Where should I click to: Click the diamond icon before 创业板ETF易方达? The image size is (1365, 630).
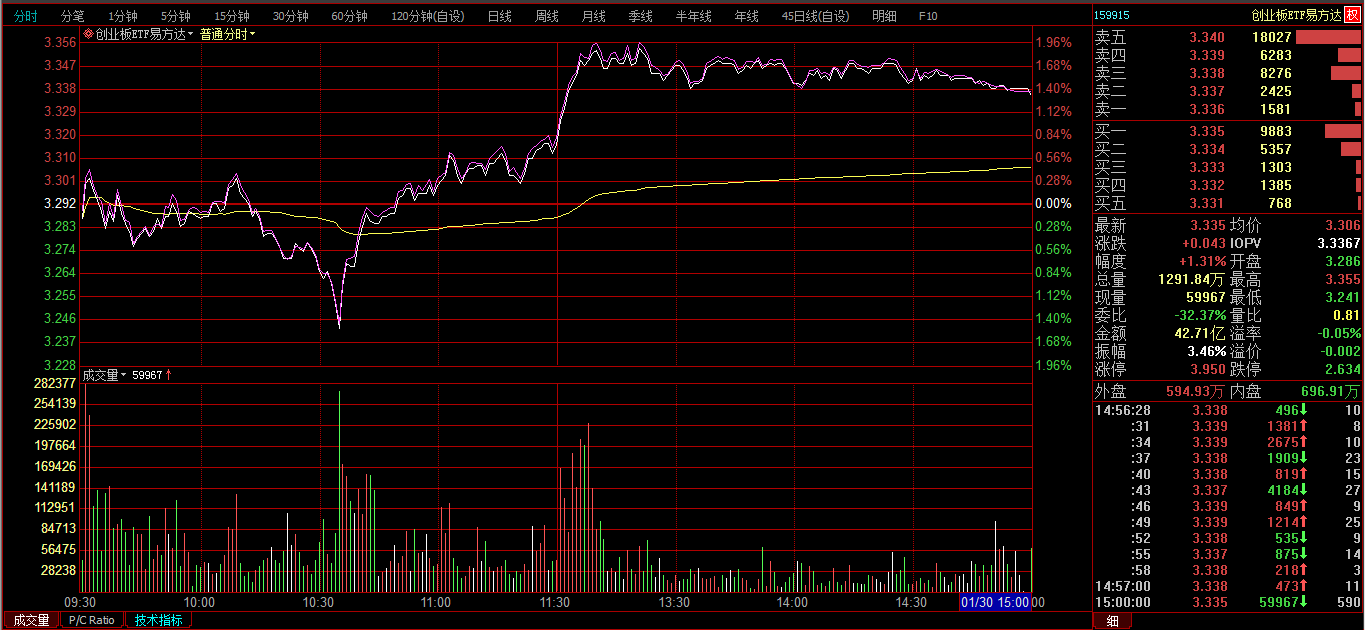pos(88,34)
